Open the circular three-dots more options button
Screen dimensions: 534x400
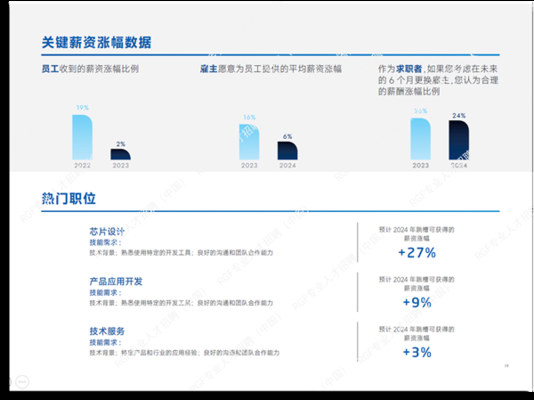coord(22,382)
